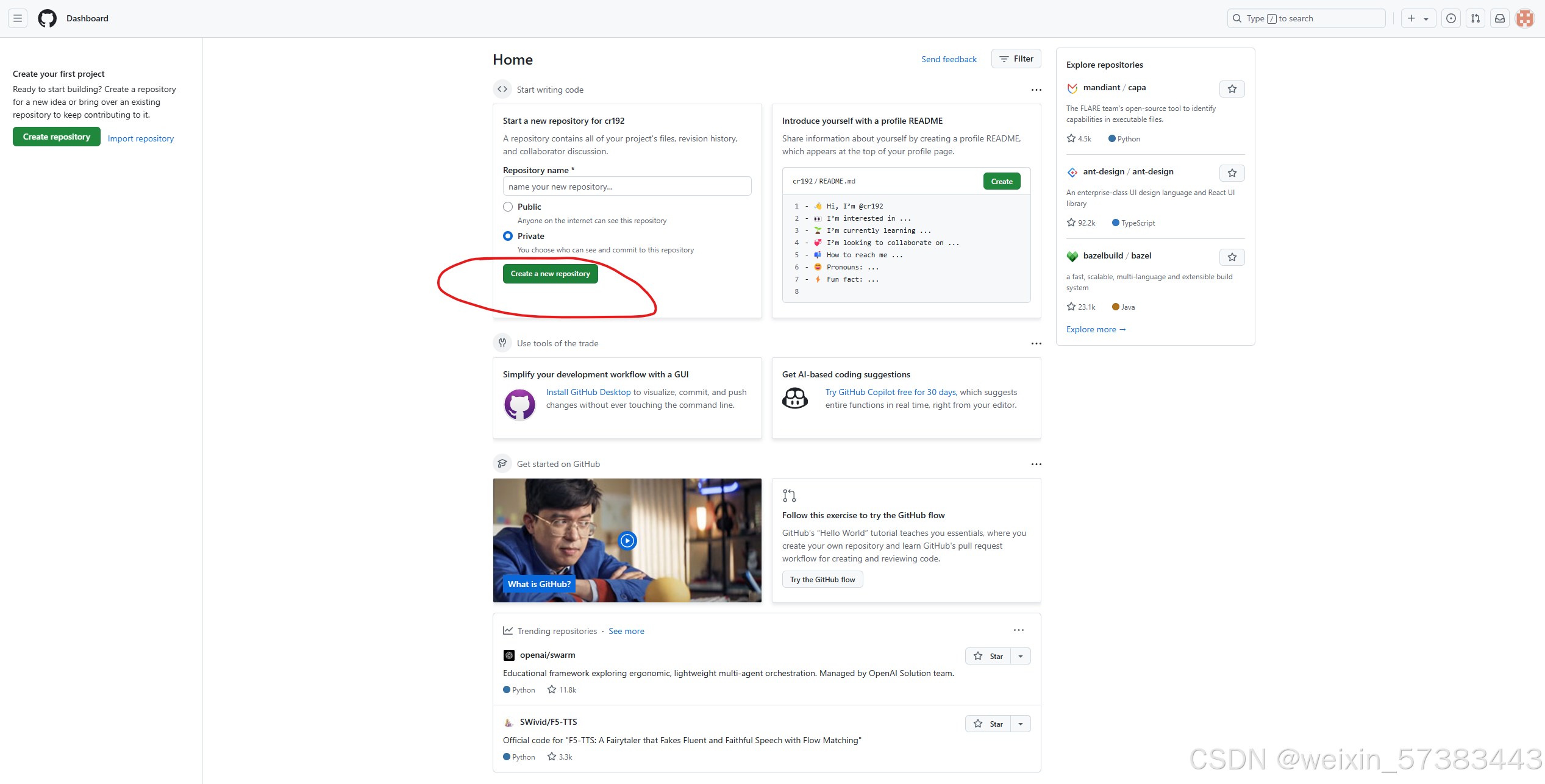Open star list dropdown for SWivid/F5-TTS
The height and width of the screenshot is (784, 1545).
click(x=1021, y=724)
